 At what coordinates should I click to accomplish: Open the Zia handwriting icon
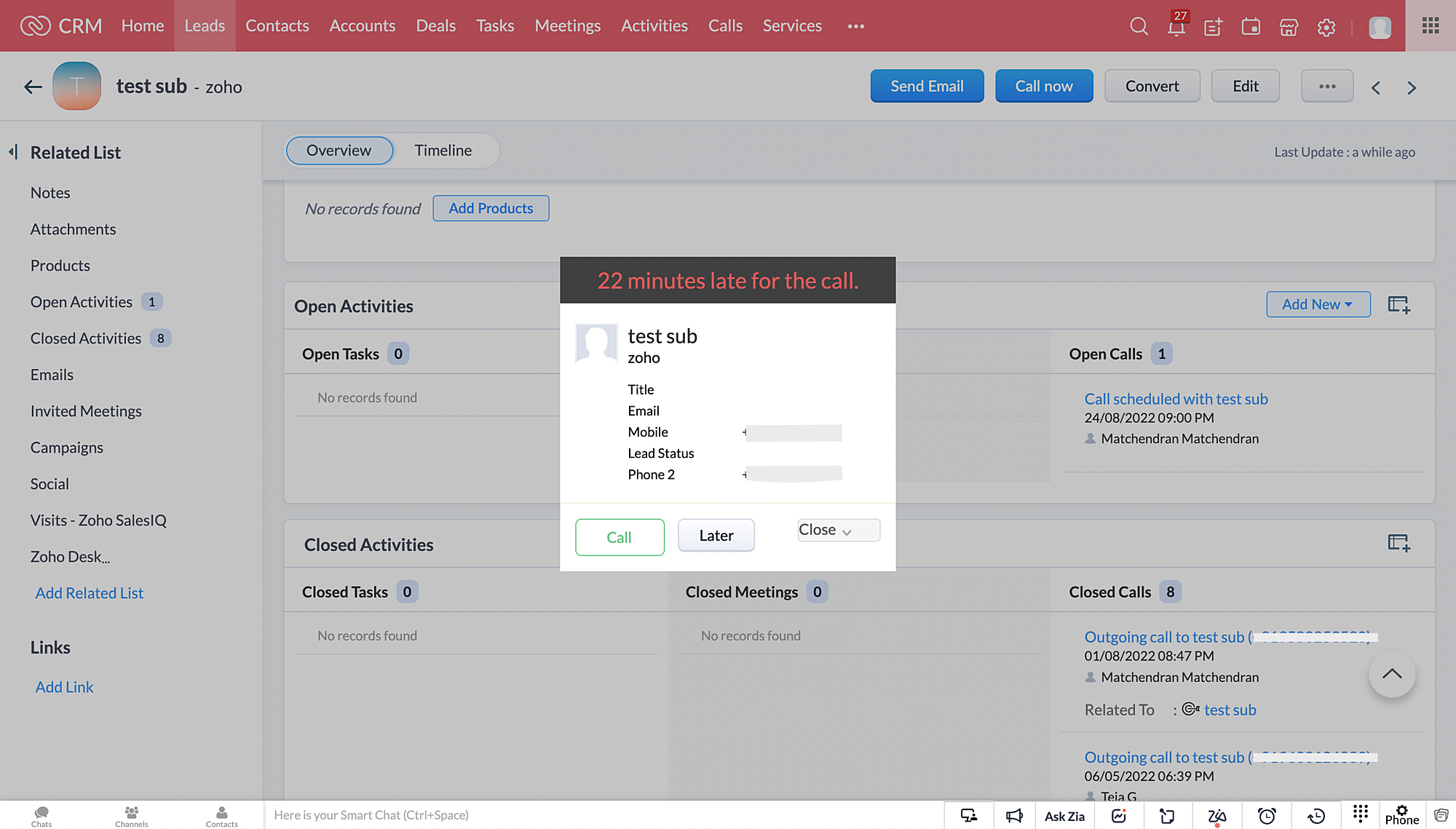click(x=1217, y=817)
